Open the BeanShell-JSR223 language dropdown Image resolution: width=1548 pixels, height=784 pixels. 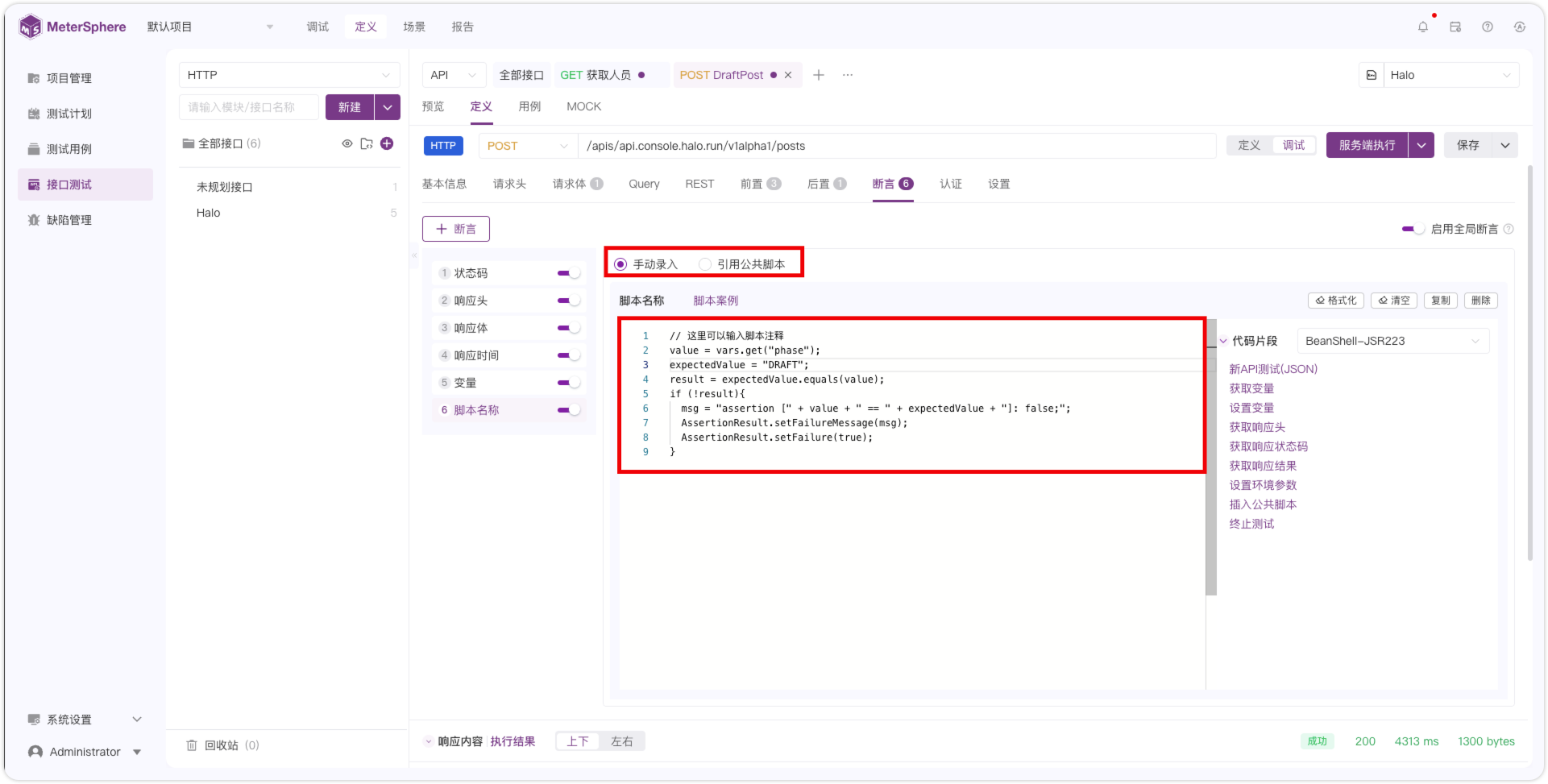pyautogui.click(x=1393, y=341)
